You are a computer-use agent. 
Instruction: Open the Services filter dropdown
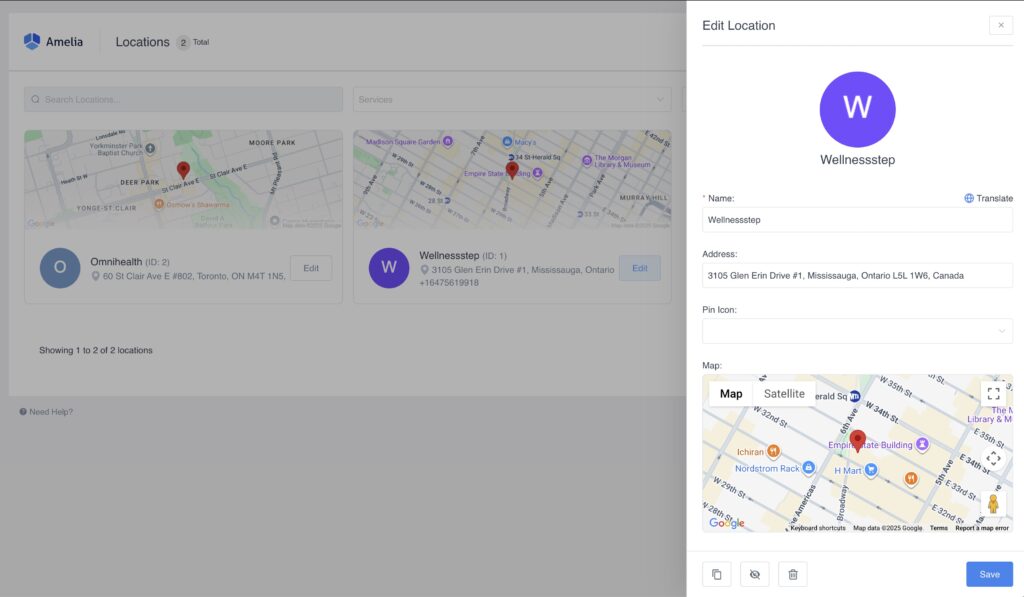coord(511,99)
